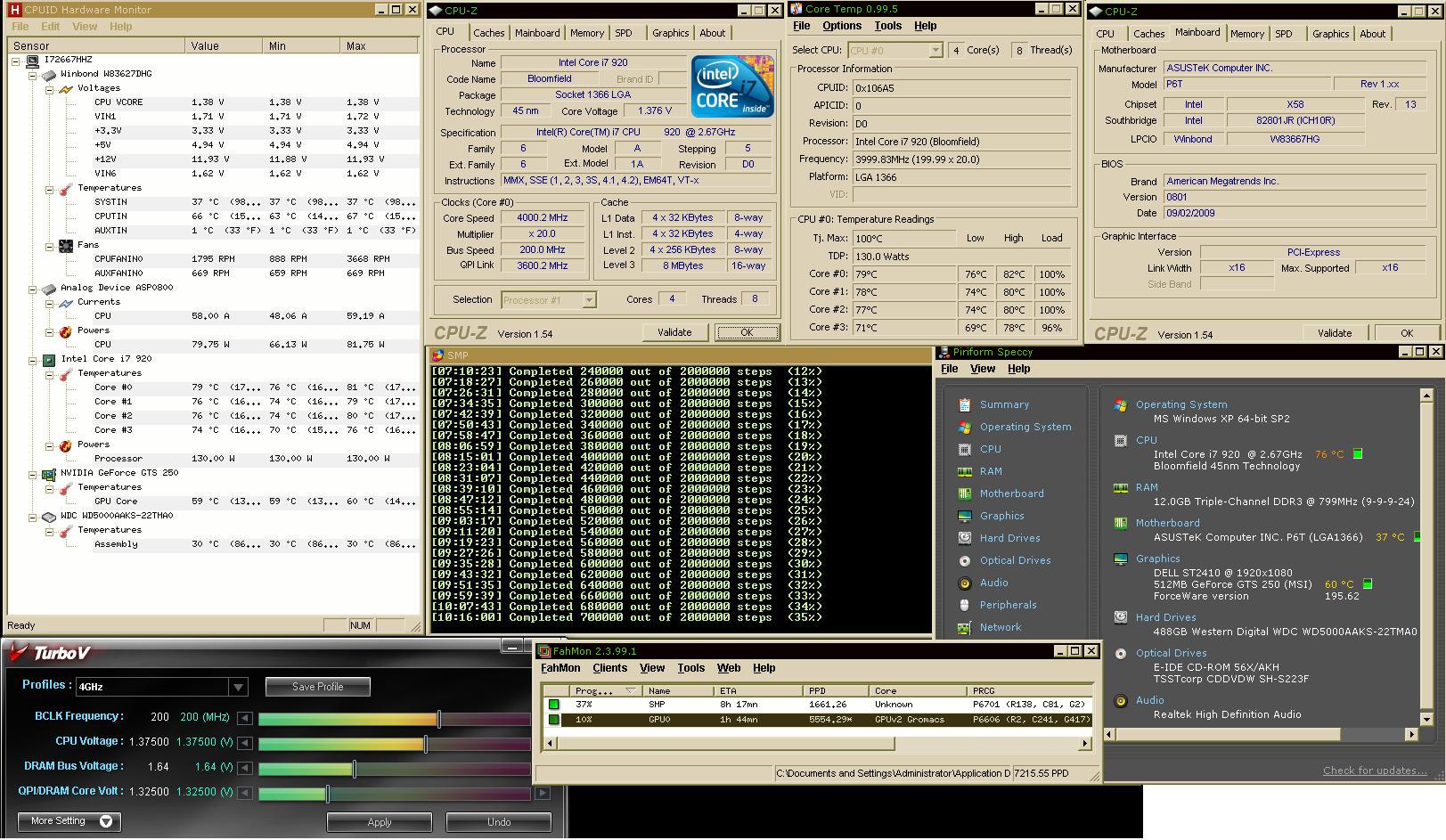The width and height of the screenshot is (1446, 840).
Task: Open Memory tab in CPU-Z processor window
Action: coord(587,33)
